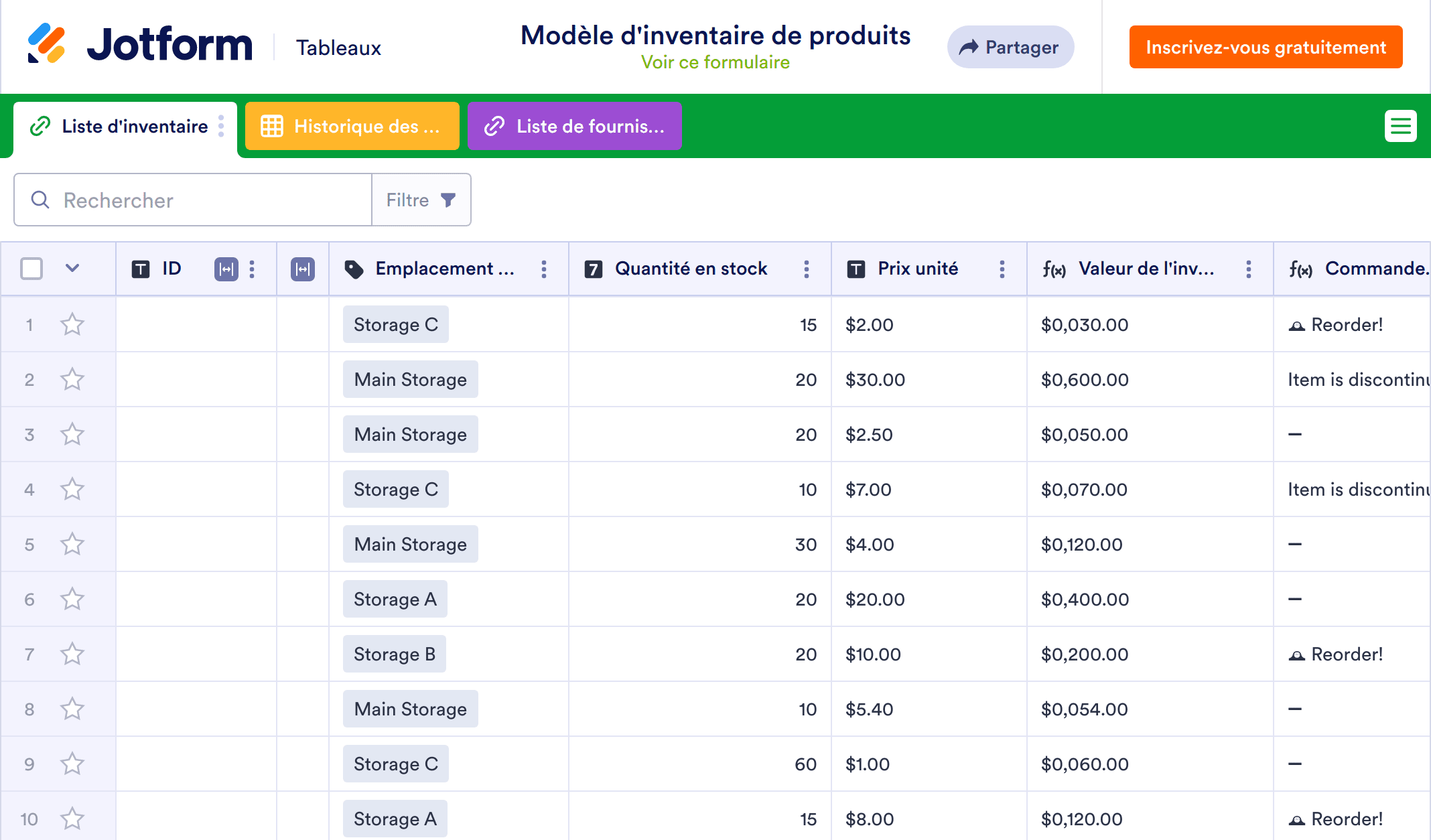Image resolution: width=1431 pixels, height=840 pixels.
Task: Toggle the star on row 5
Action: coord(72,545)
